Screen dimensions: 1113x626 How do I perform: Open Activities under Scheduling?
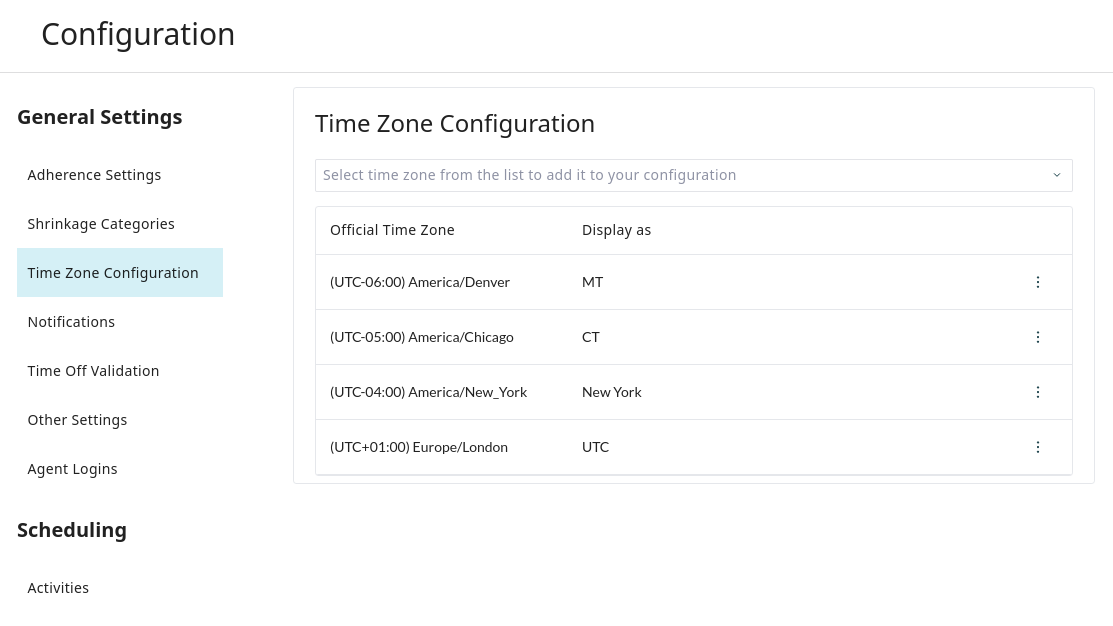tap(58, 588)
